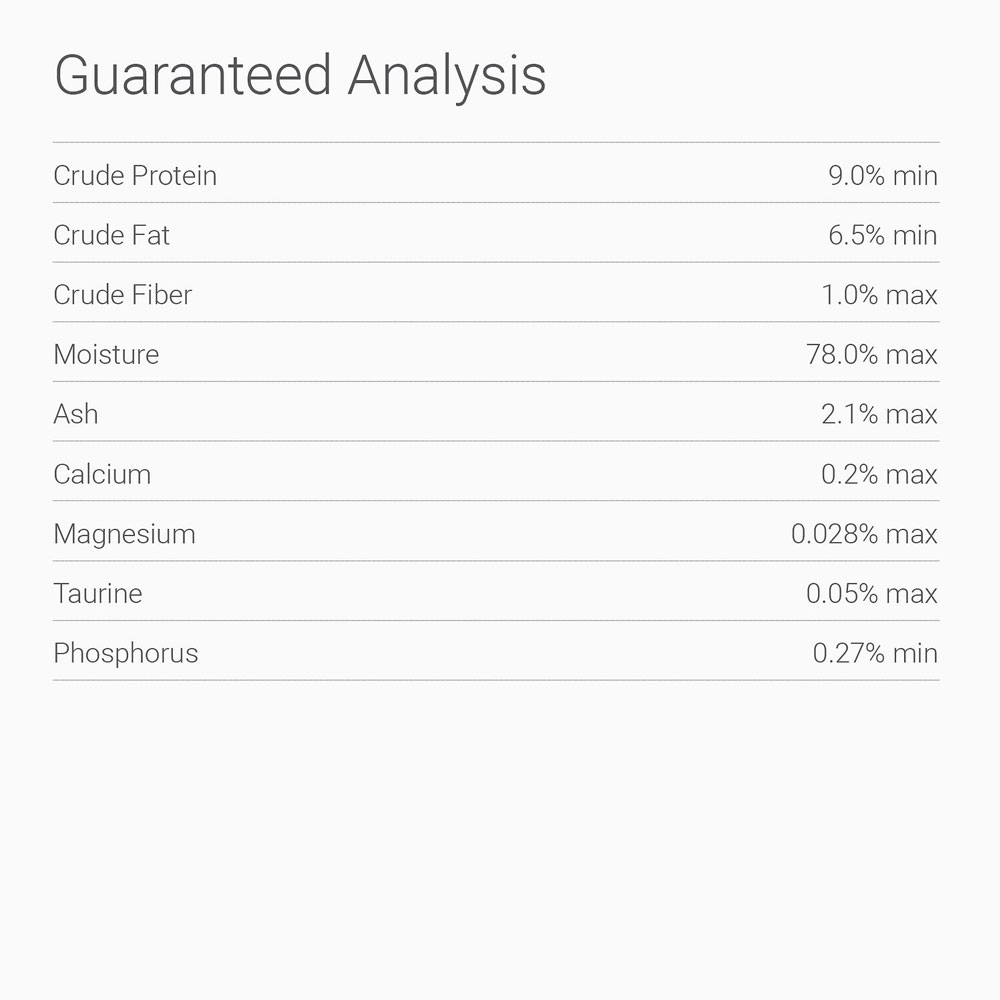1000x1000 pixels.
Task: Select the Crude Fat label
Action: [112, 236]
